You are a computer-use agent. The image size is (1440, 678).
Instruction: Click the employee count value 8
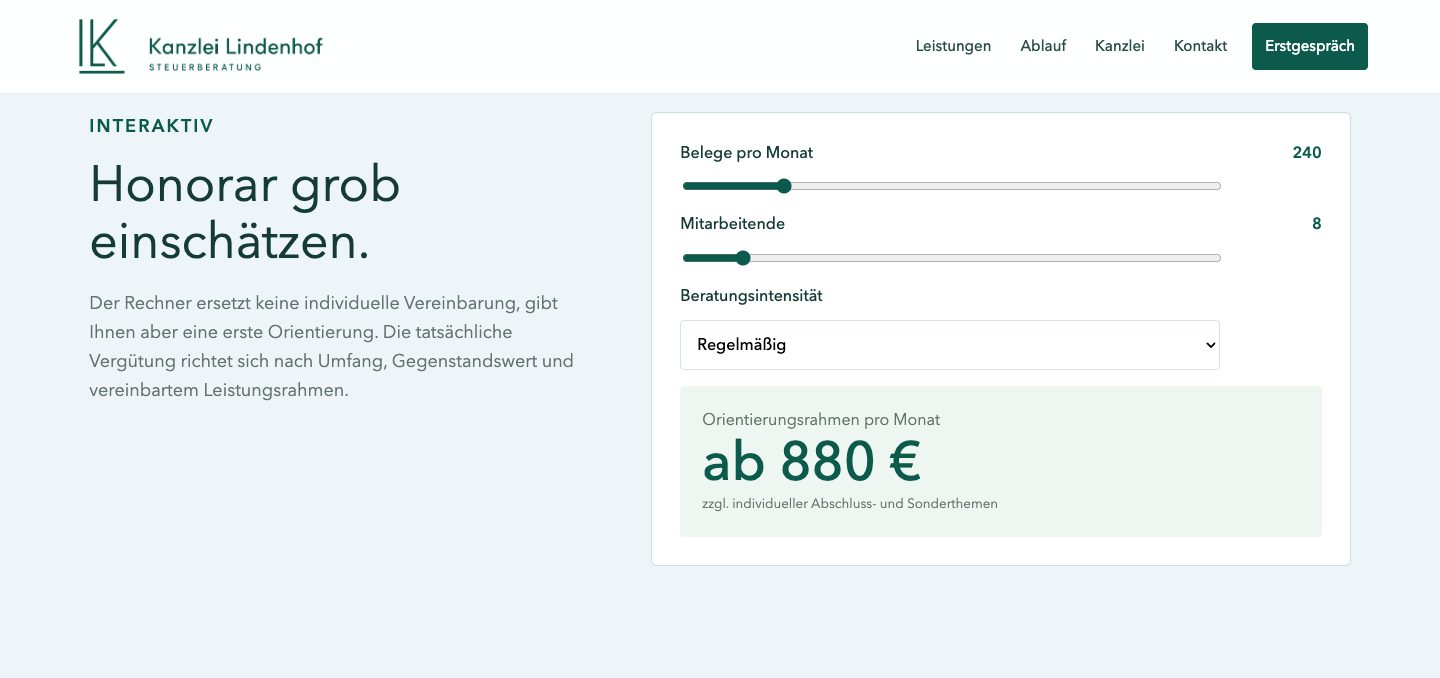(x=1317, y=224)
